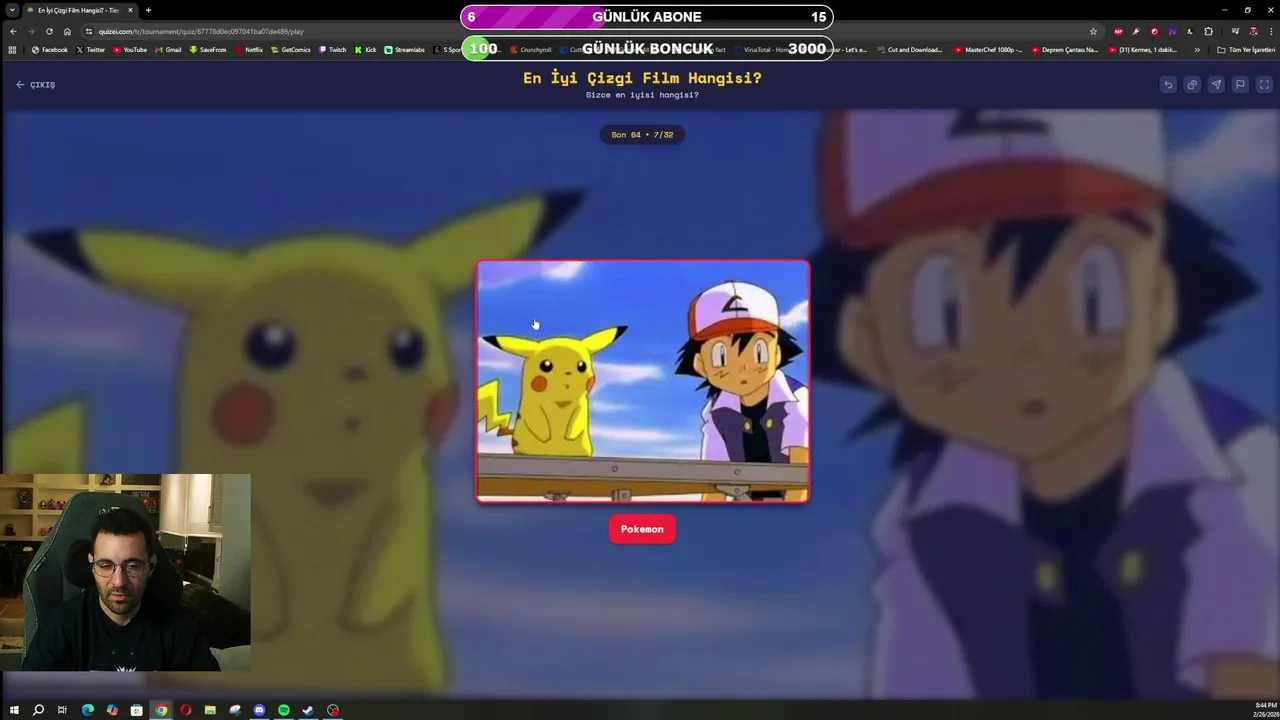The height and width of the screenshot is (720, 1280).
Task: Click the report flag icon
Action: [1240, 85]
